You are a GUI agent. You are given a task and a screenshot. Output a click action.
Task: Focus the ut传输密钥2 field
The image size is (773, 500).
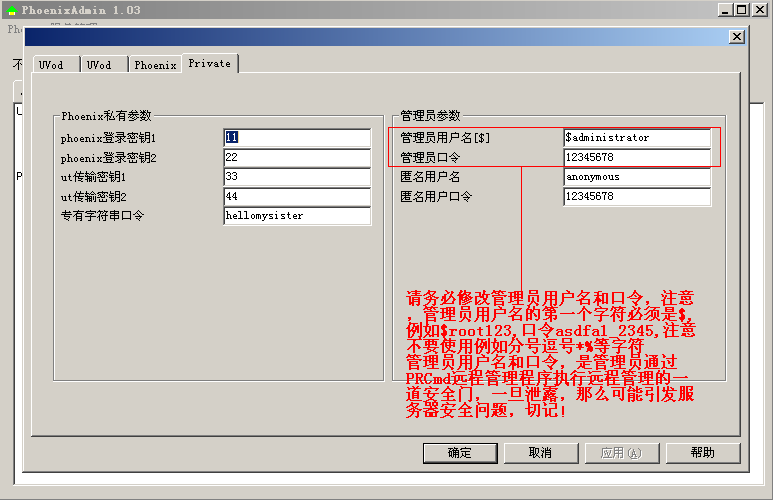click(297, 196)
